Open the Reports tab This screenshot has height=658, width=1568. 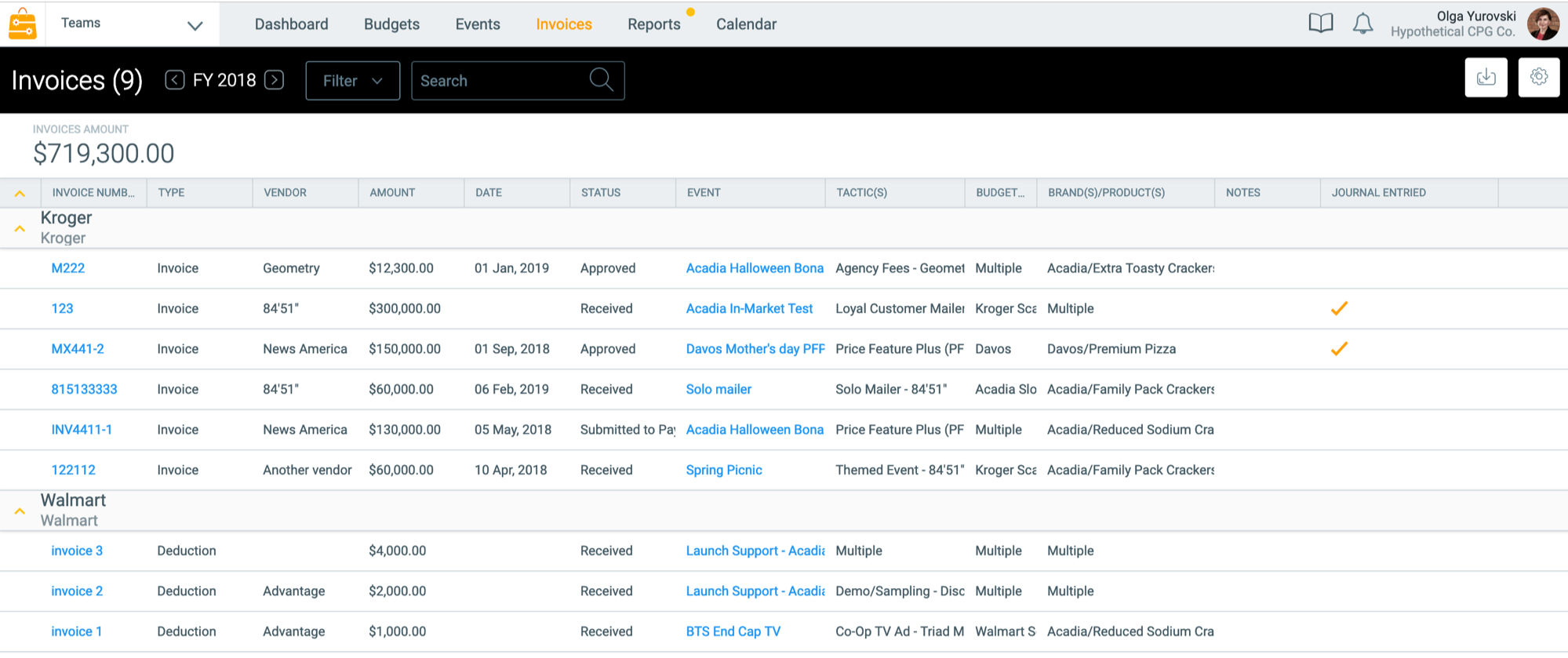pos(653,24)
